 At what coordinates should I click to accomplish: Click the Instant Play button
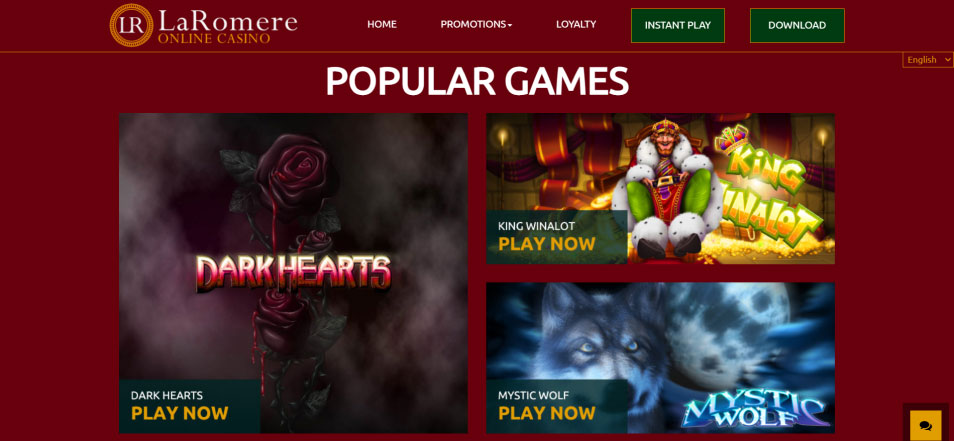(678, 26)
